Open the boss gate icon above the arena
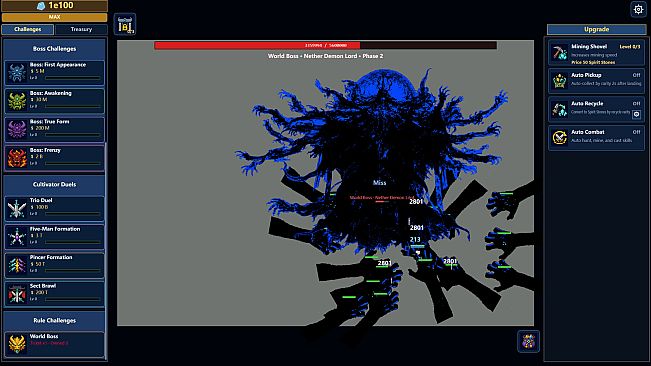Viewport: 651px width, 366px height. coord(125,25)
